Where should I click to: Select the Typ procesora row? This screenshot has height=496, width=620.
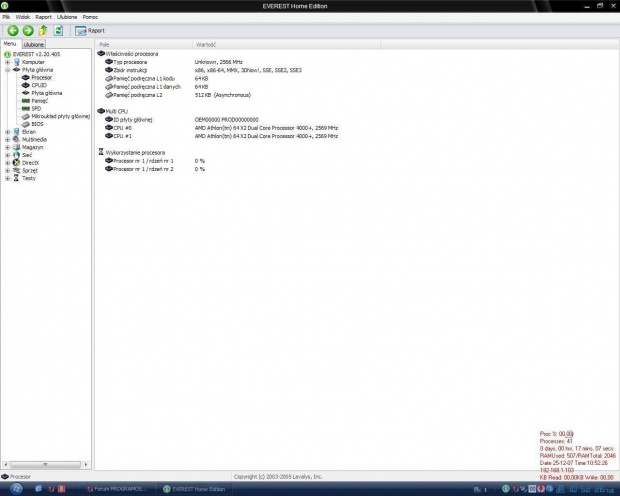[174, 62]
